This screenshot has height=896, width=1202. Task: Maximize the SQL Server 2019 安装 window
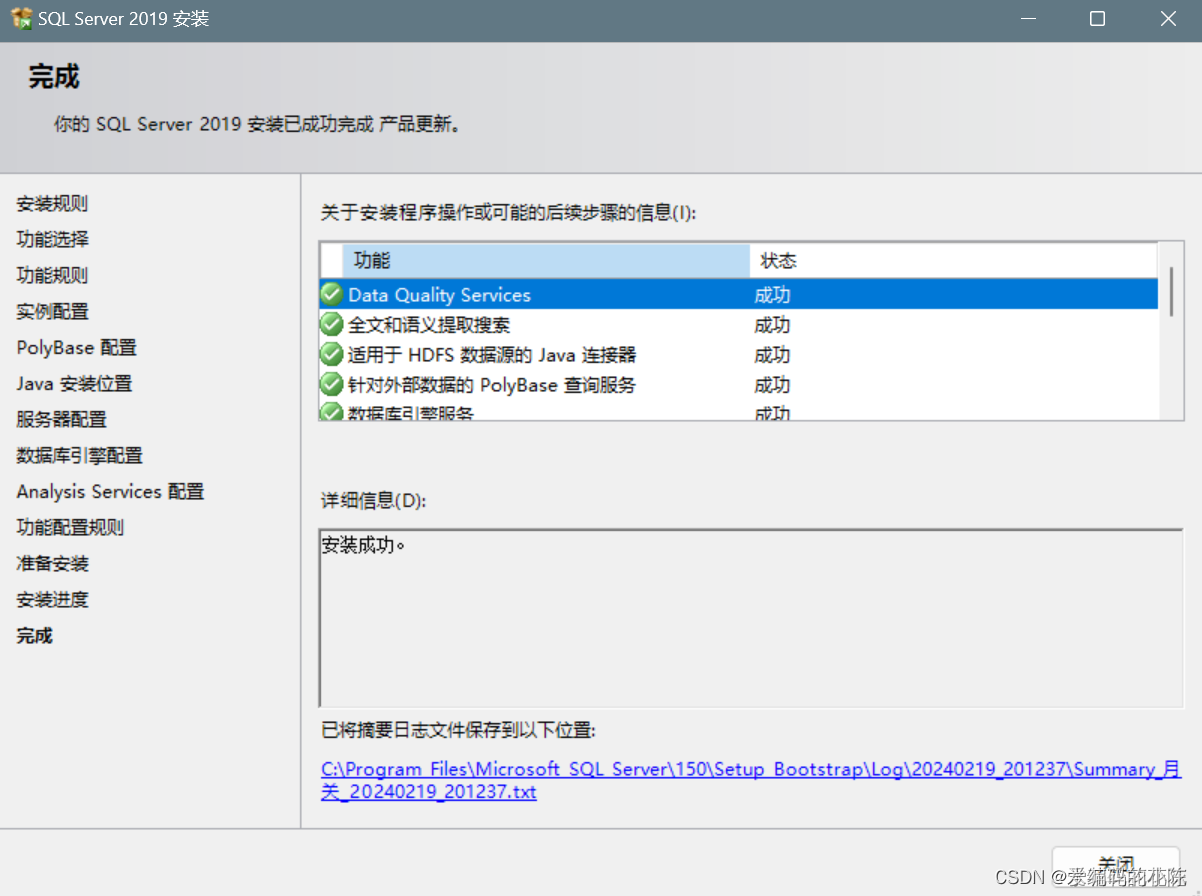(1097, 18)
